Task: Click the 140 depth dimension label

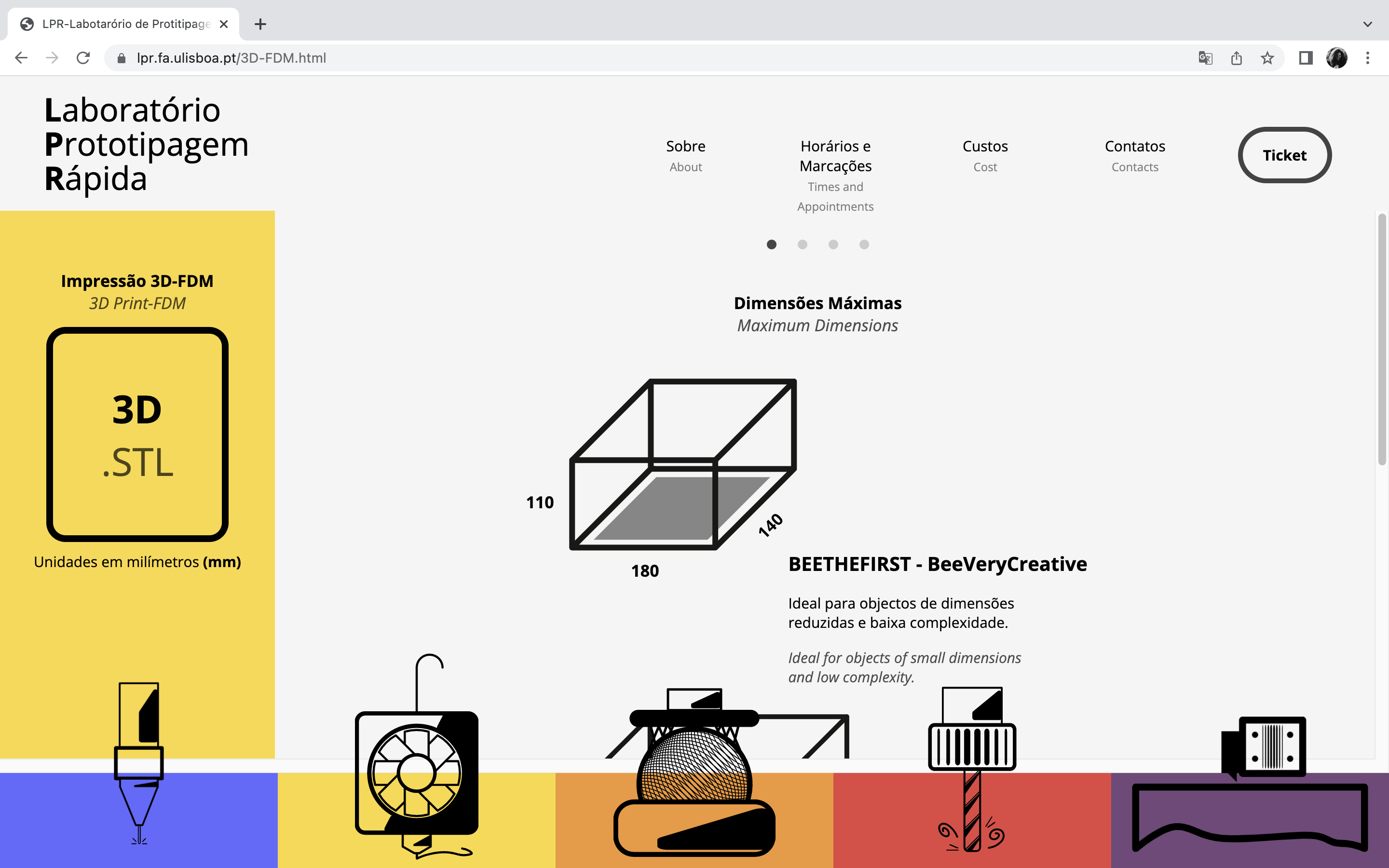Action: click(770, 525)
